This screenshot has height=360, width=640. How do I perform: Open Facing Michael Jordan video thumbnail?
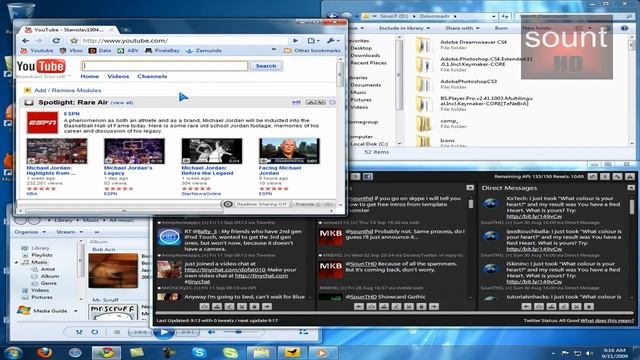(289, 151)
